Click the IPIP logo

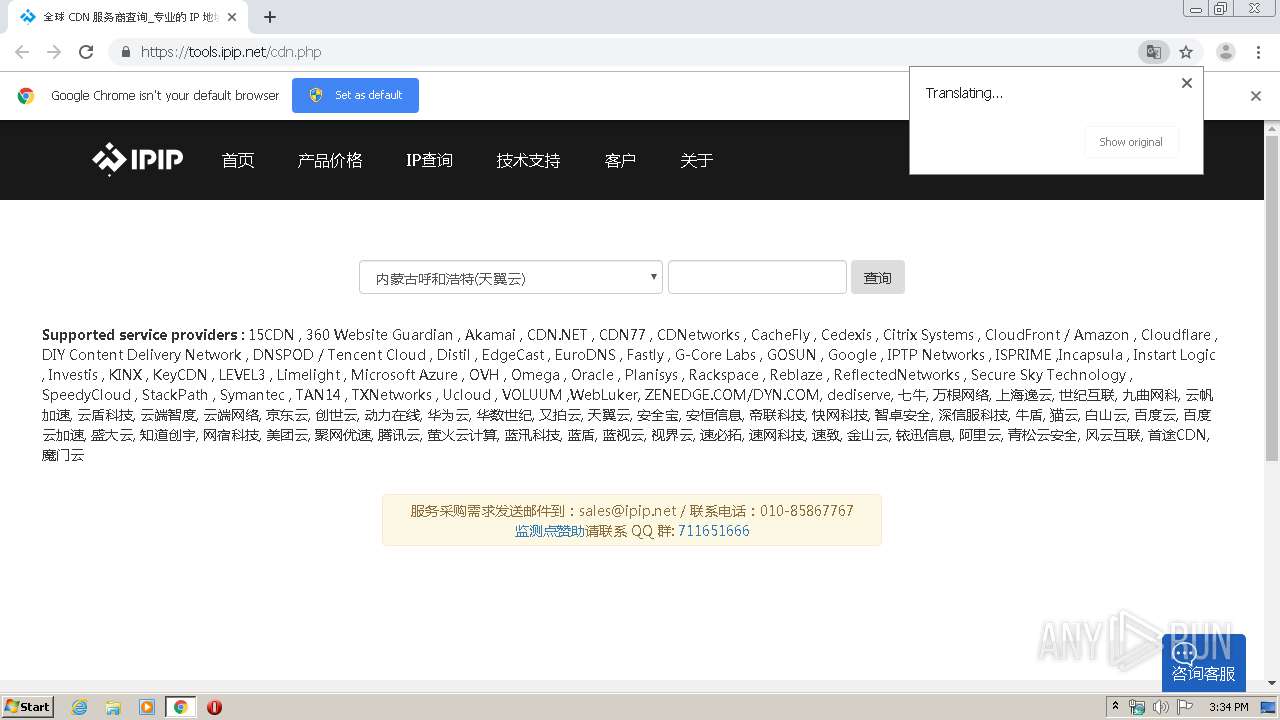coord(138,159)
